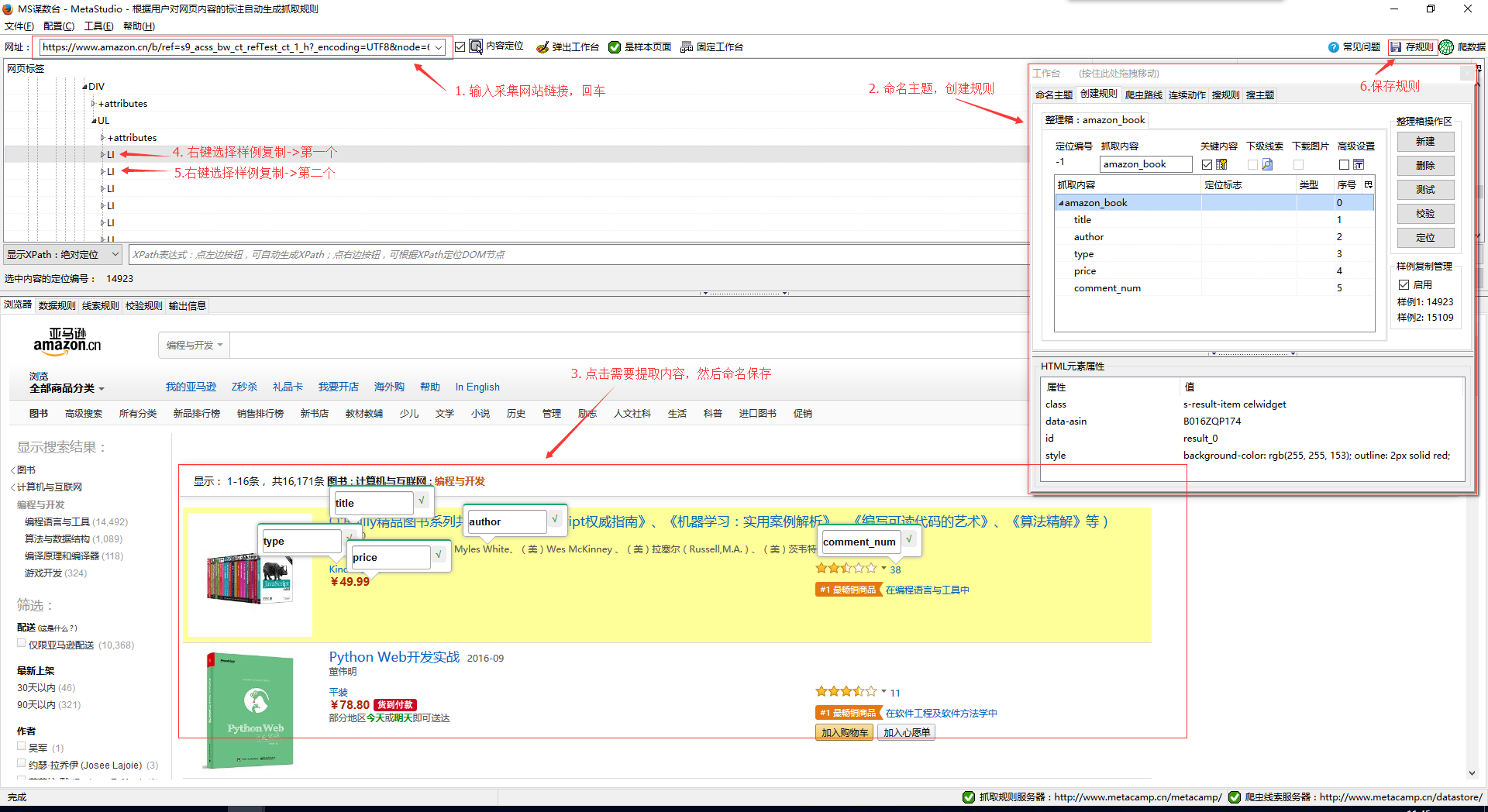Click the MetaStudio app icon in title bar
This screenshot has width=1488, height=812.
point(8,9)
